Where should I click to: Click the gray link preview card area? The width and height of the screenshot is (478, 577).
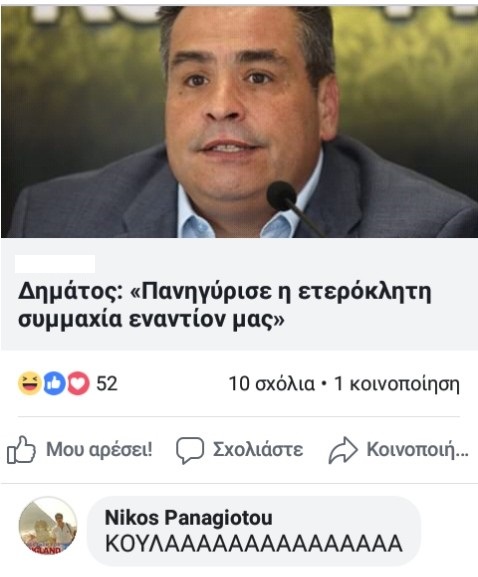click(x=239, y=294)
